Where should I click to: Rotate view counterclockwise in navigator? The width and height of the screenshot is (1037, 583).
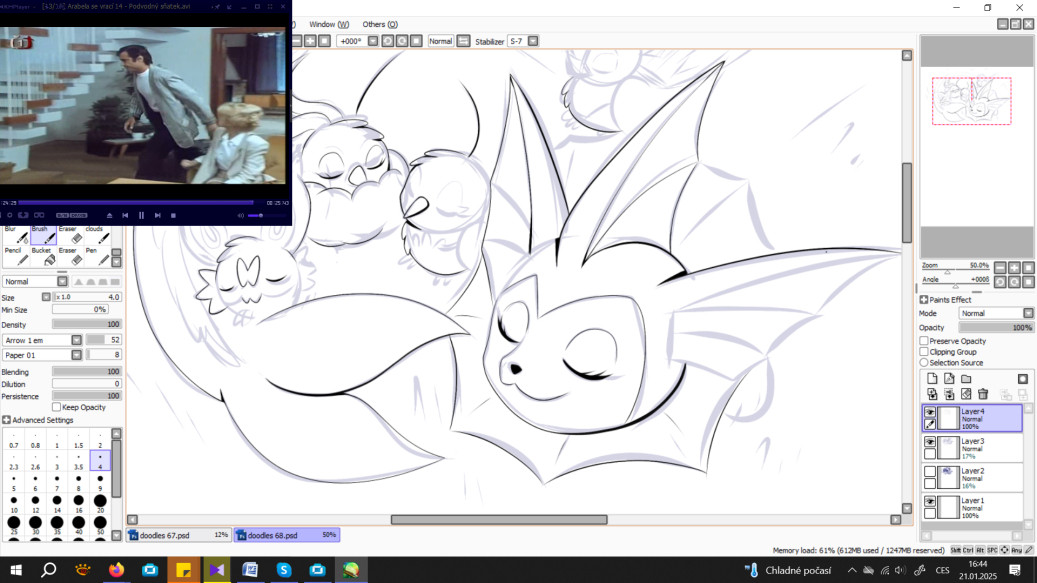click(1000, 282)
